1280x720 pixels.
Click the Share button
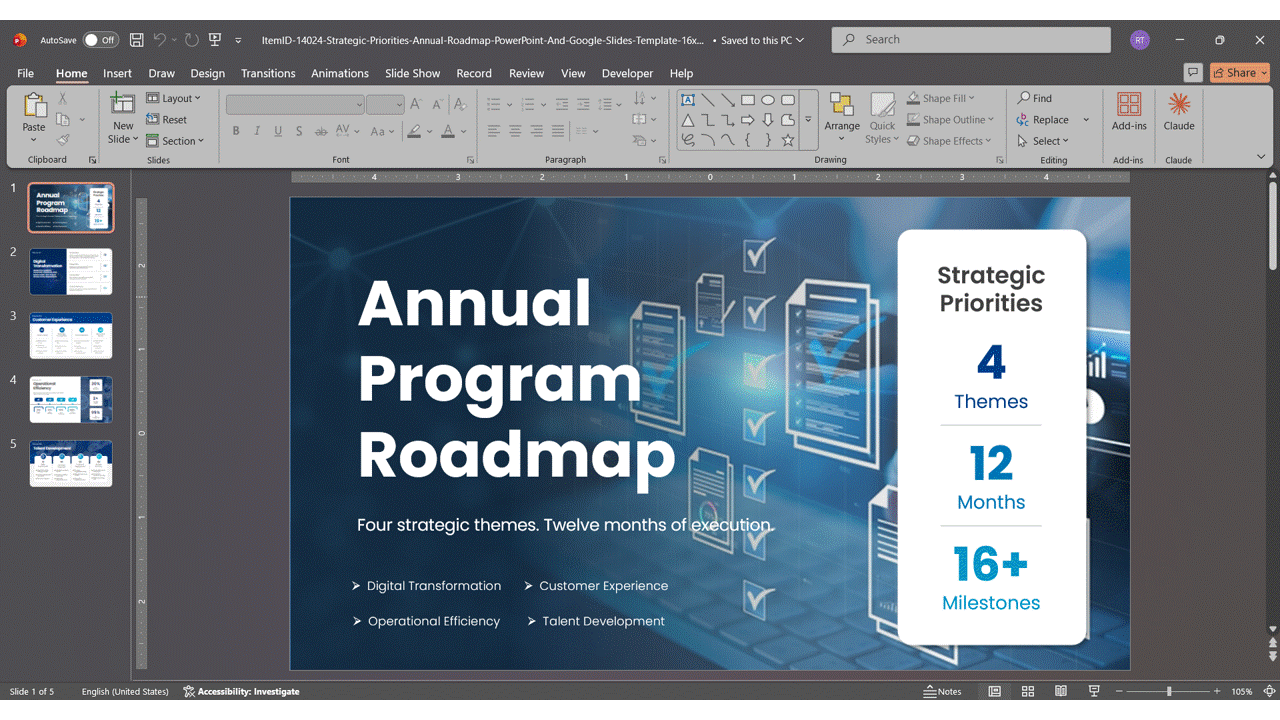(x=1240, y=73)
